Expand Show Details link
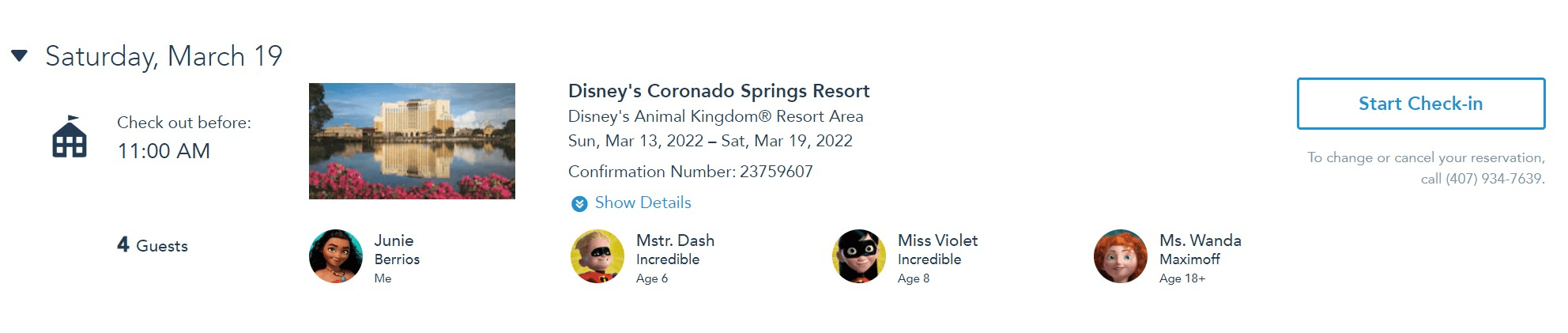1568x333 pixels. coord(643,202)
